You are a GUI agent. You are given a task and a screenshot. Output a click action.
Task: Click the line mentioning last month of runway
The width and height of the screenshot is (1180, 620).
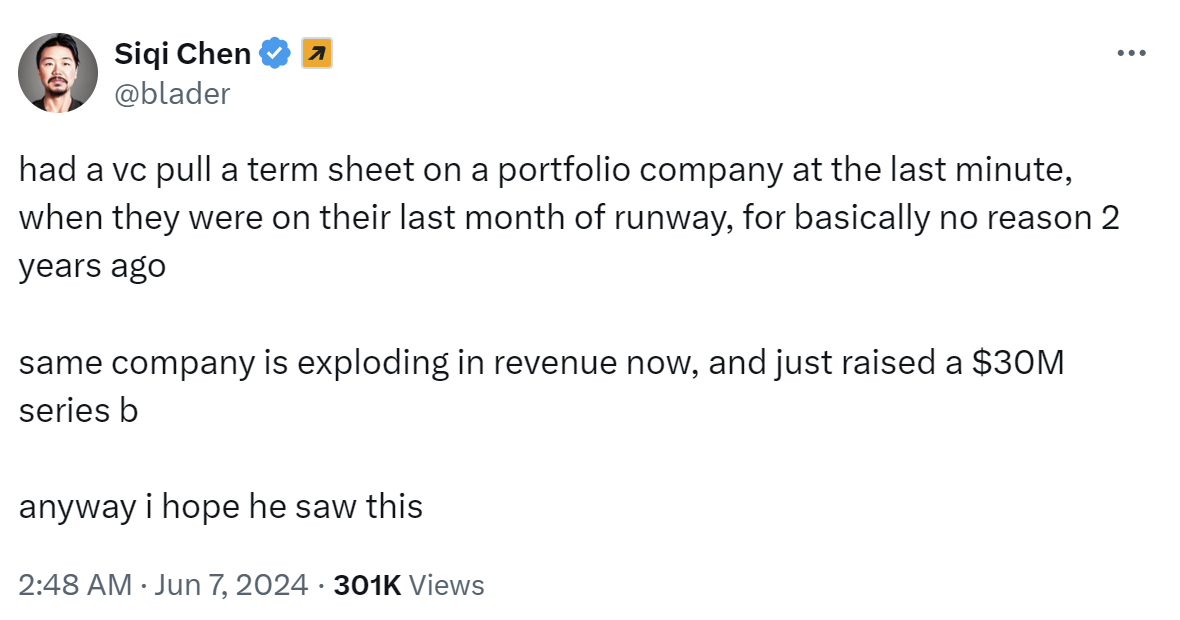[400, 219]
